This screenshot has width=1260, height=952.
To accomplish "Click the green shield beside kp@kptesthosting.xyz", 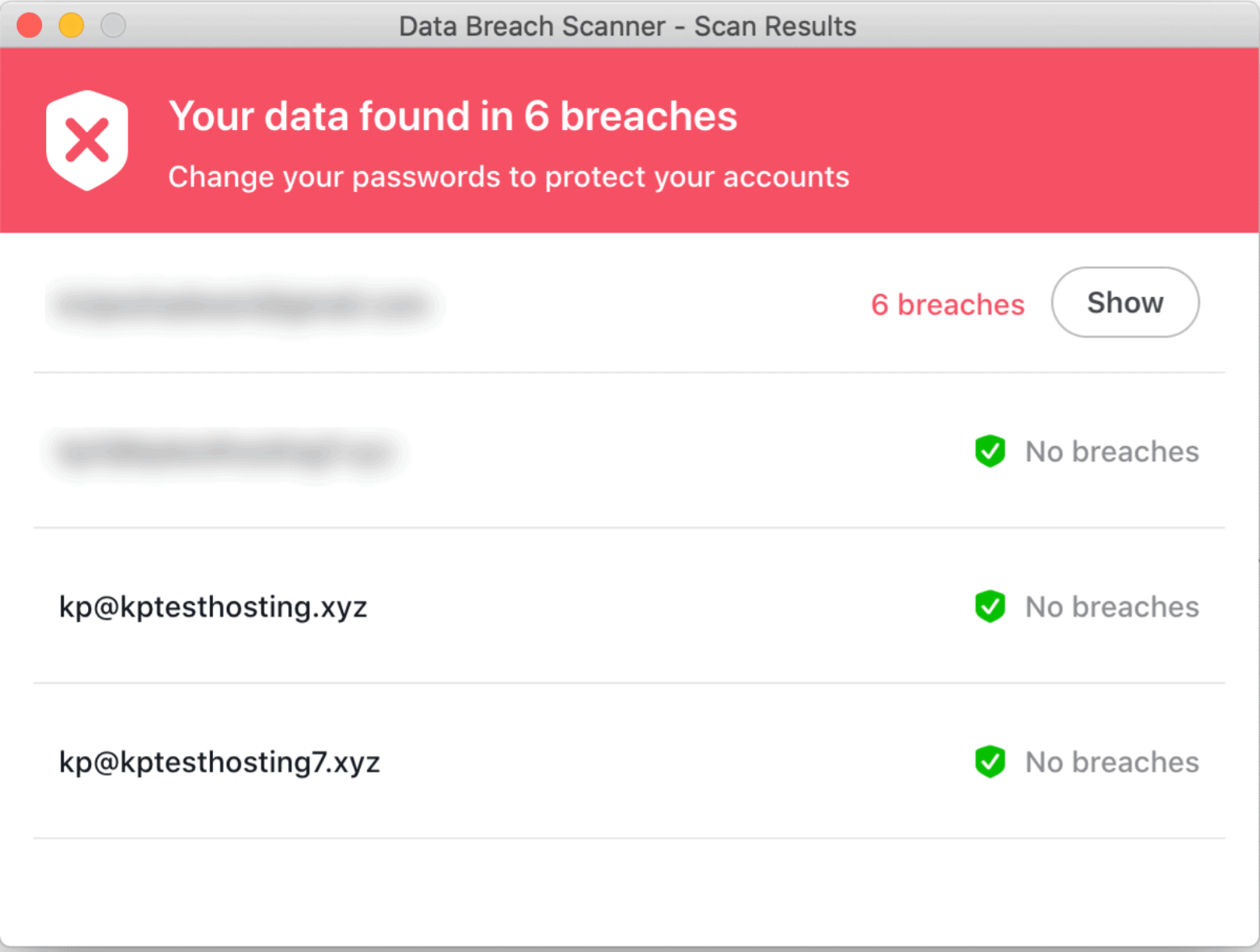I will [990, 607].
